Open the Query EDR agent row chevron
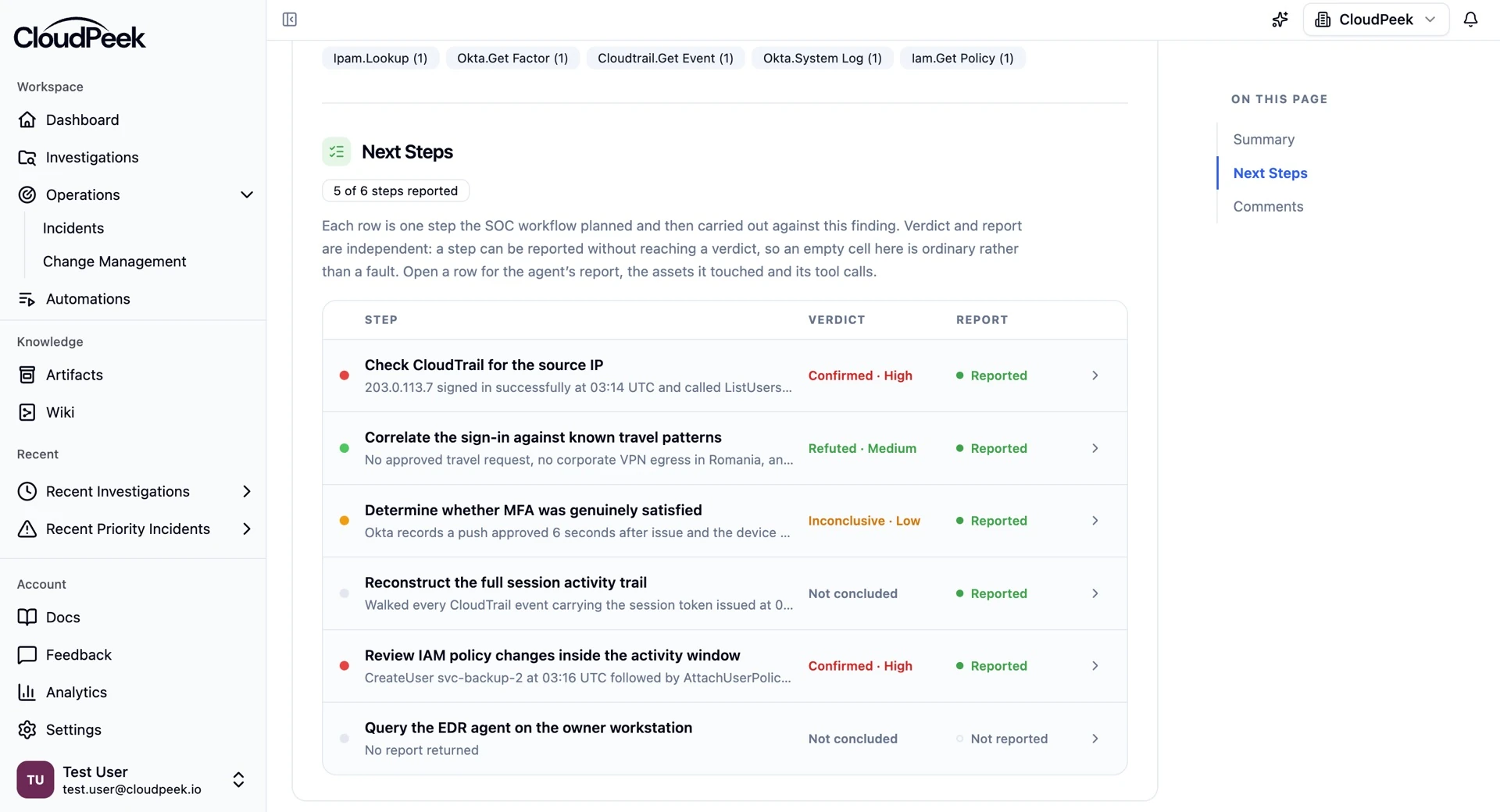1500x812 pixels. [1095, 739]
